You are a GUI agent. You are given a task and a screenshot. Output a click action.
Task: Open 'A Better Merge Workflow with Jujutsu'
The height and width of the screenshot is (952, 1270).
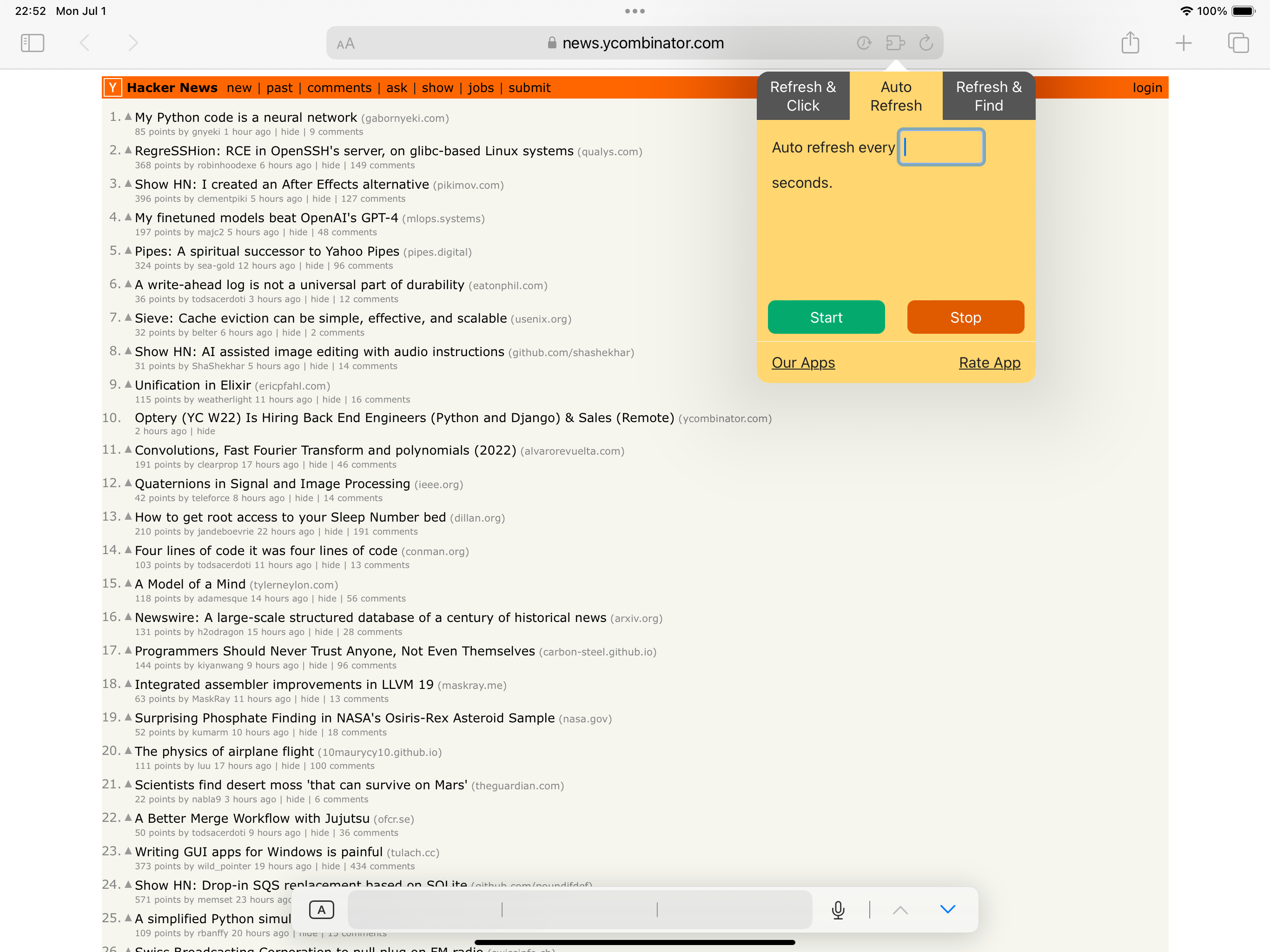[252, 818]
